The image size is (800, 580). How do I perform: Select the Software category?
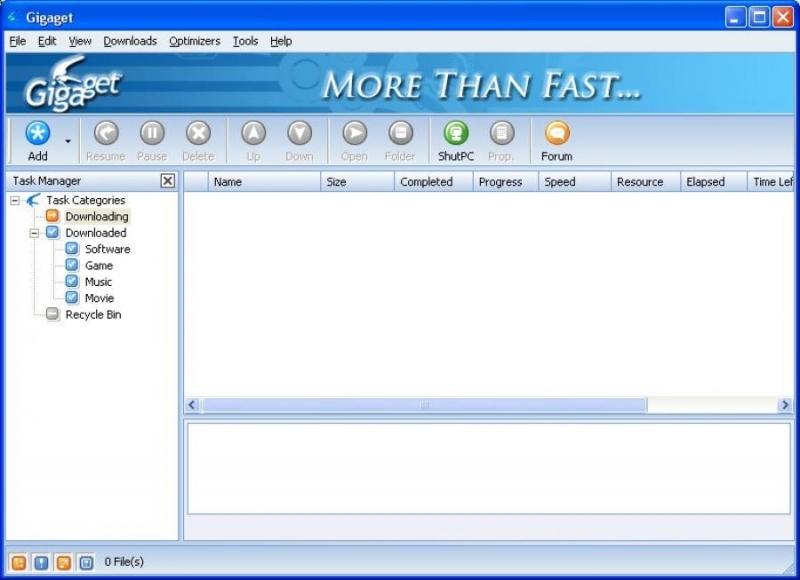(107, 249)
